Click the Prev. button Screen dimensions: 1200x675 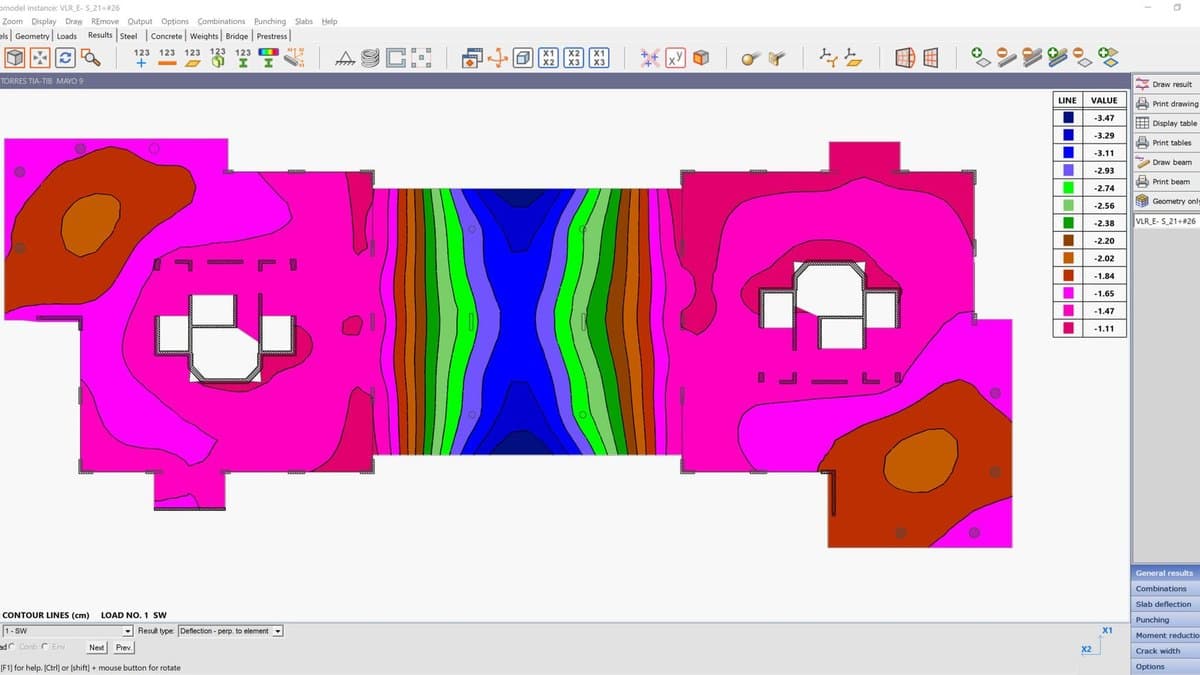click(x=124, y=648)
